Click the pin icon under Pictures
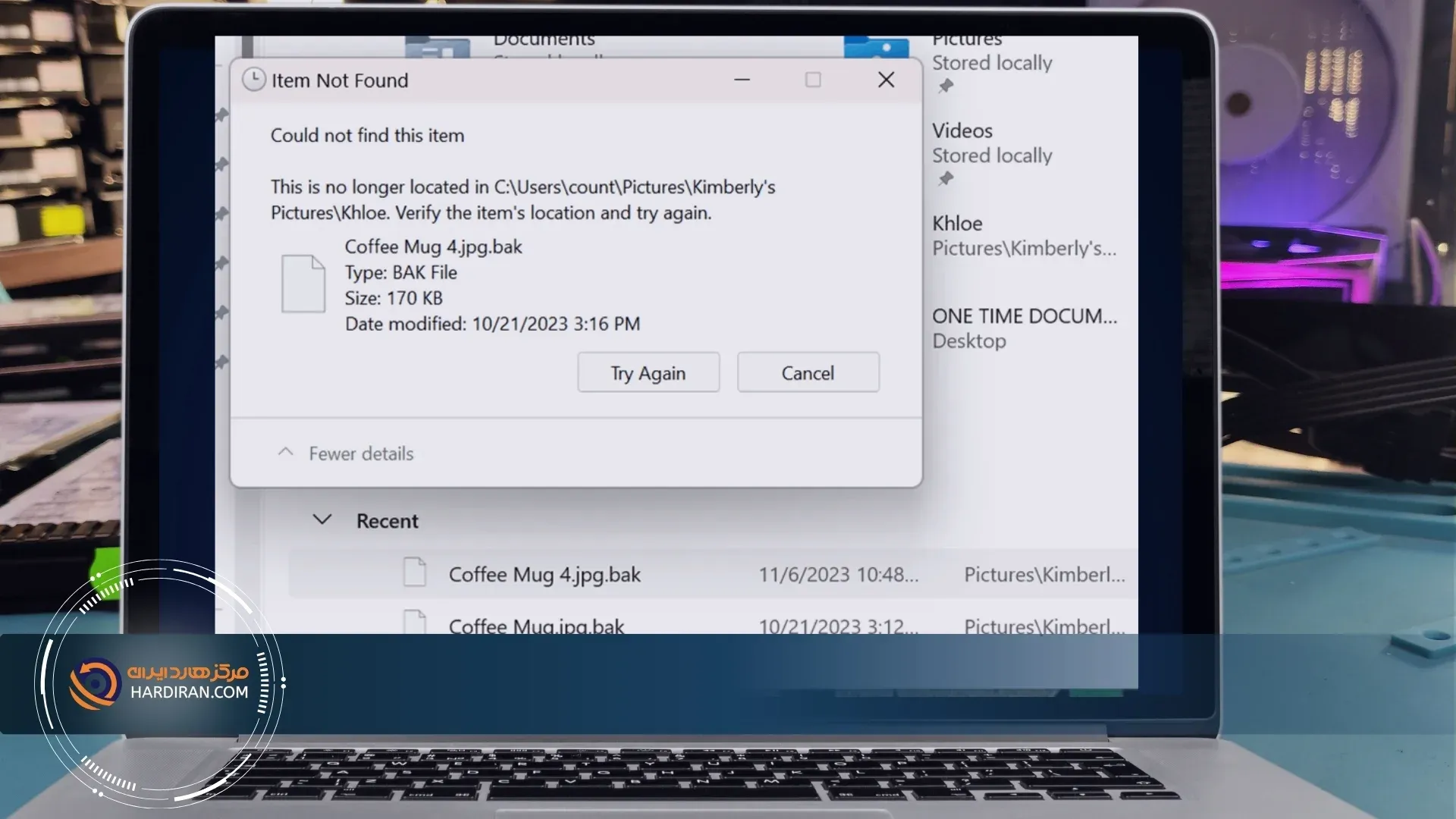 [x=945, y=86]
